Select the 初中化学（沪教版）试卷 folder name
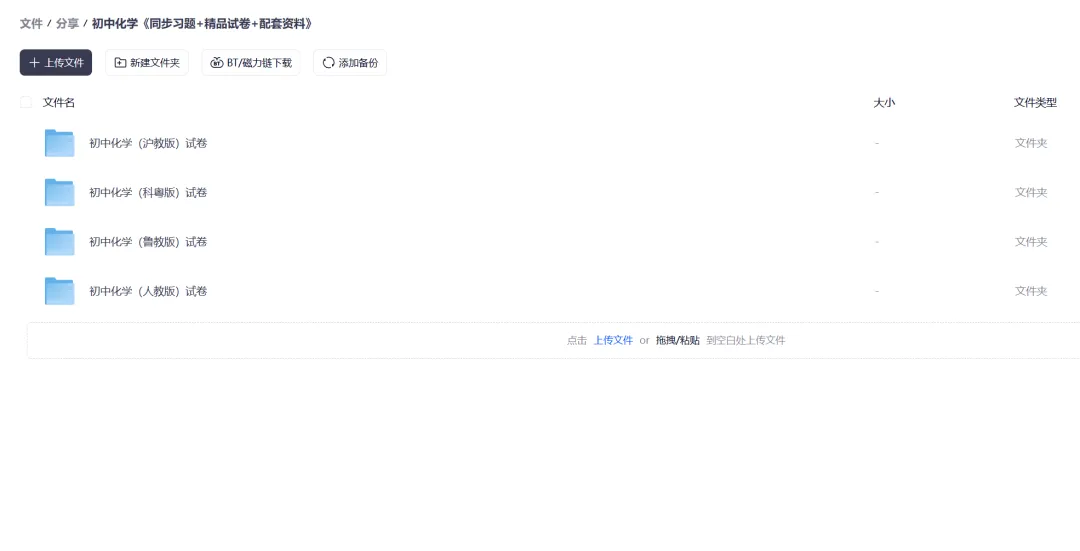The height and width of the screenshot is (551, 1080). (148, 143)
